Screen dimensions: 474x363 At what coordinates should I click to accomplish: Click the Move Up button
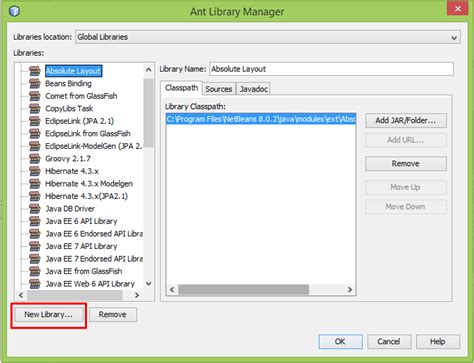406,187
